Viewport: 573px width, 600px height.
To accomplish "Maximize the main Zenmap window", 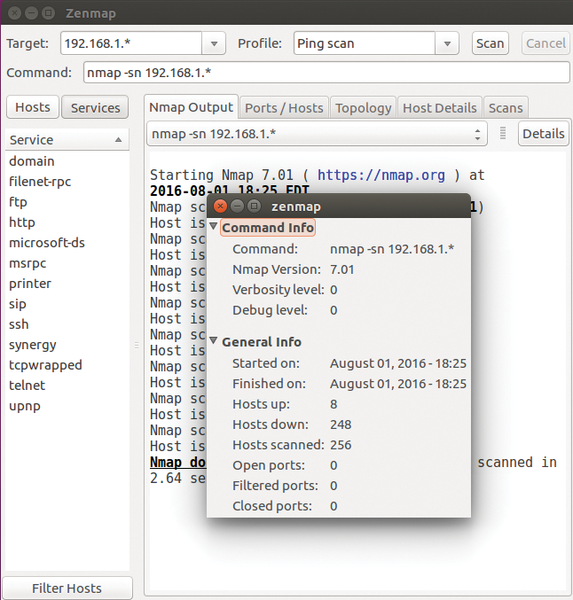I will pos(48,13).
